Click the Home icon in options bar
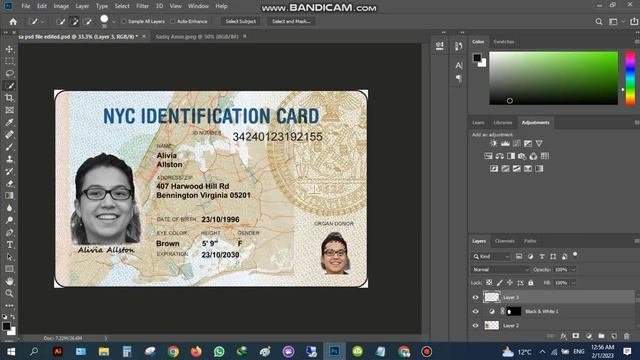Viewport: 640px width, 360px height. pos(13,22)
